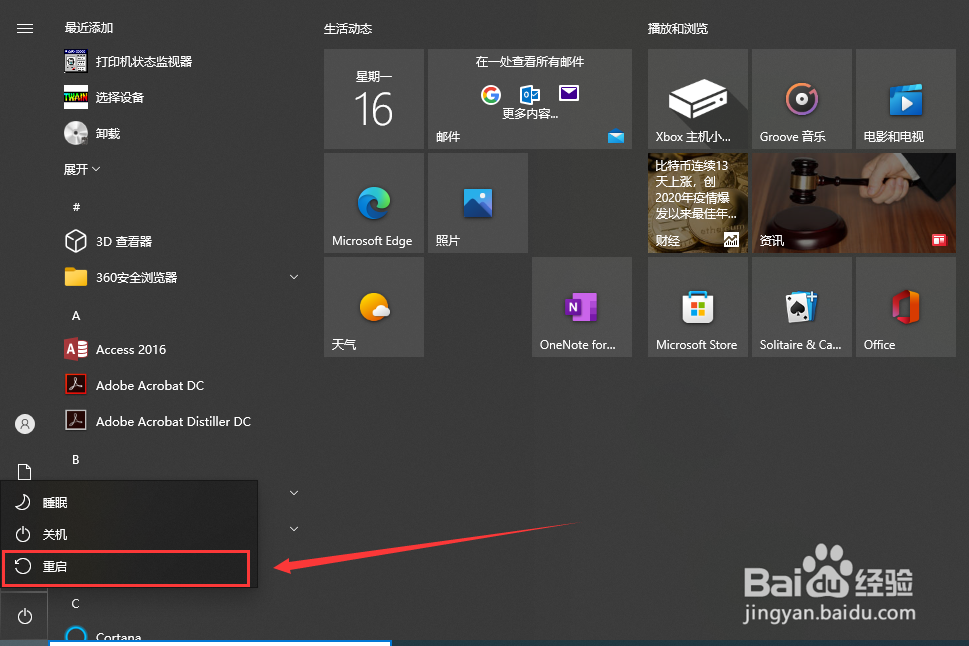Screen dimensions: 969x646
Task: Open 3D Viewer app
Action: point(109,241)
